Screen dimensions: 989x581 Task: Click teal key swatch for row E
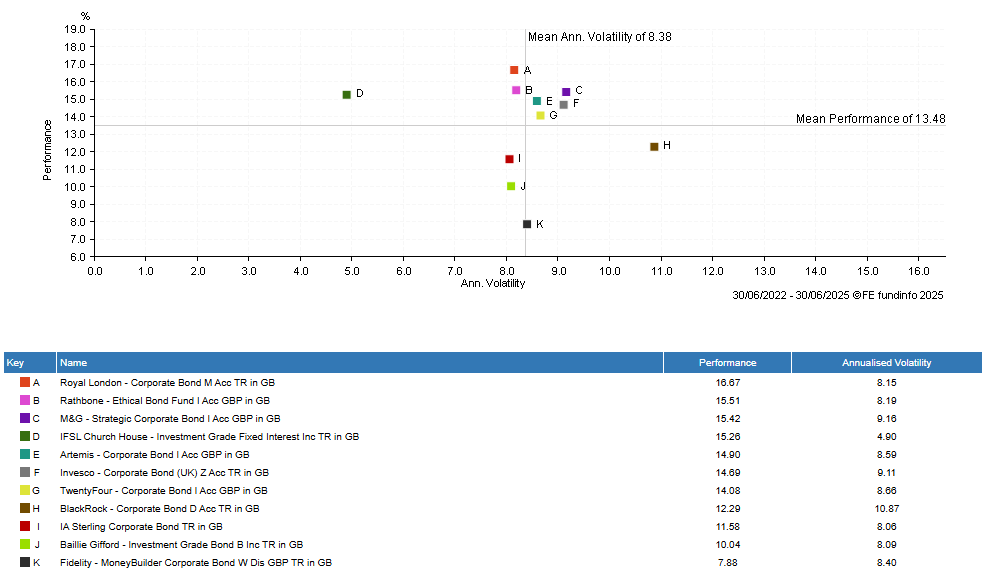point(25,454)
